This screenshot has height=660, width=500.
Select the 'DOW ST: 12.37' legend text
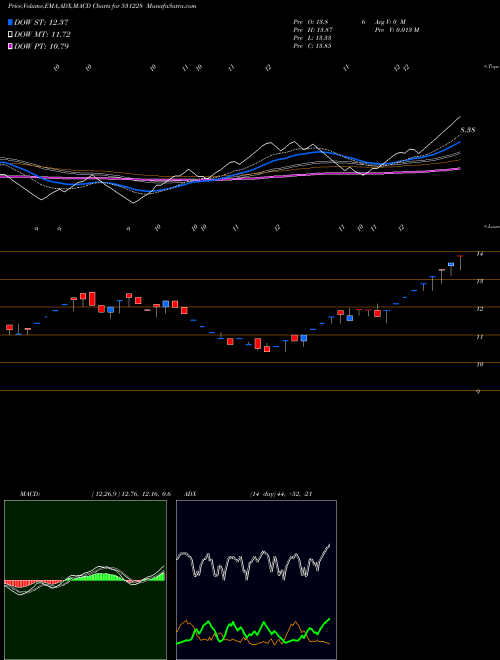41,22
